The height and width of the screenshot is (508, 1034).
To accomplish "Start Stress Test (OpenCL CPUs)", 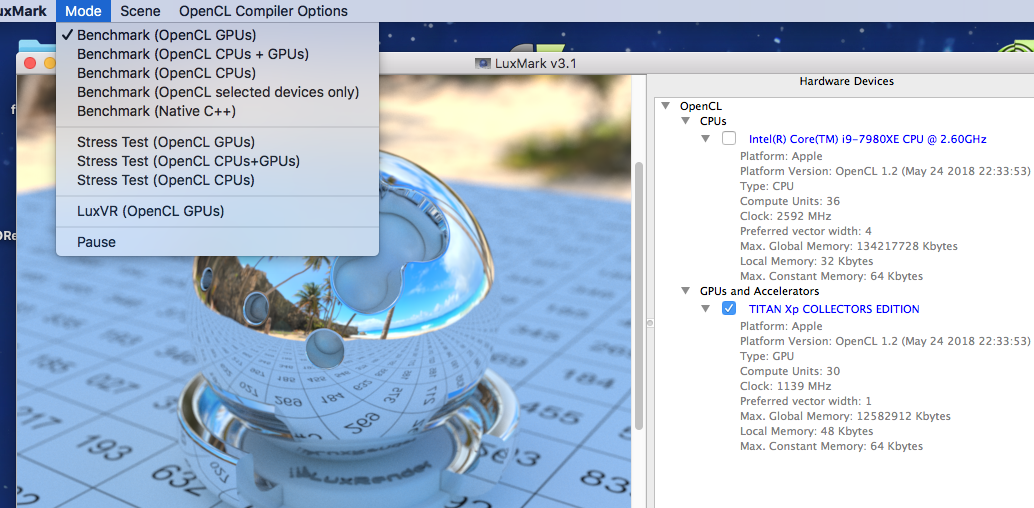I will pos(218,180).
